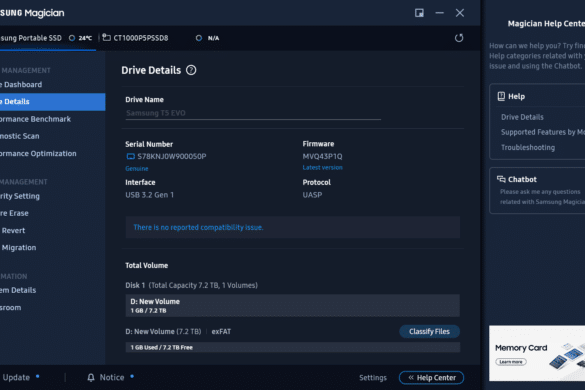Open Newsroom in sidebar
This screenshot has width=585, height=390.
[10, 308]
